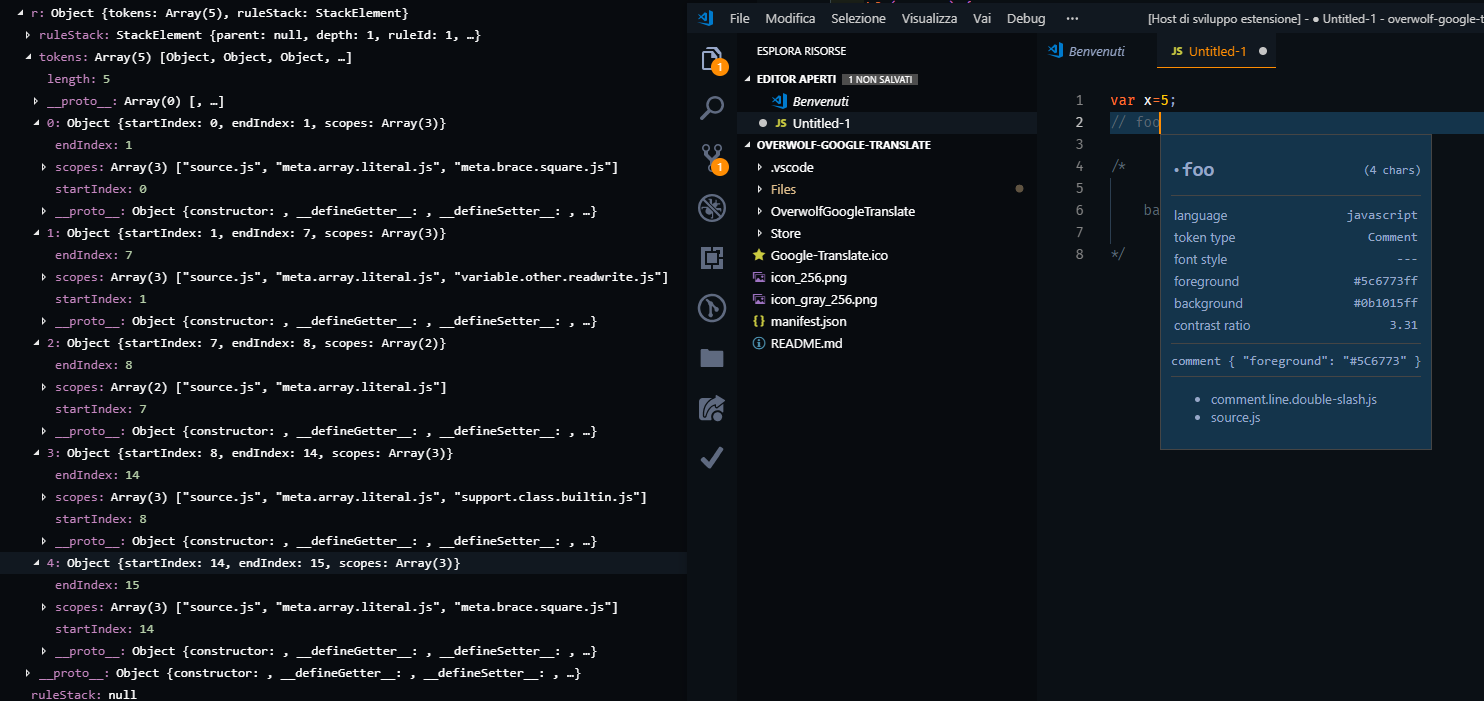The width and height of the screenshot is (1484, 701).
Task: Click the closing comment '*/' on line 8
Action: [1118, 254]
